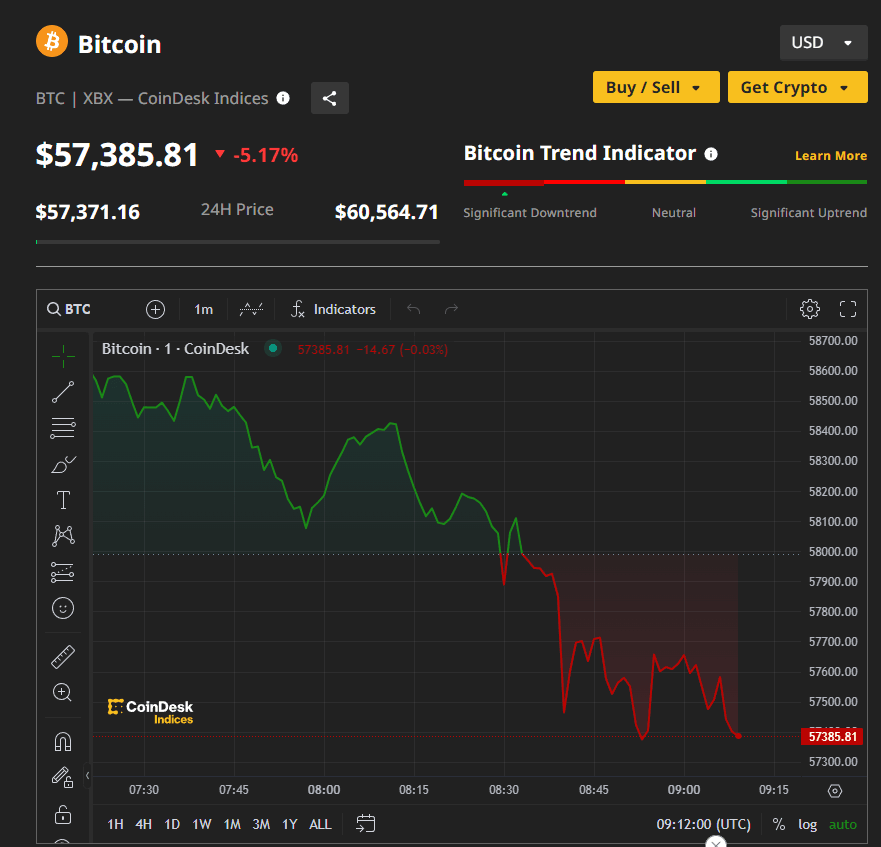881x847 pixels.
Task: Toggle the market status green dot
Action: pyautogui.click(x=273, y=348)
